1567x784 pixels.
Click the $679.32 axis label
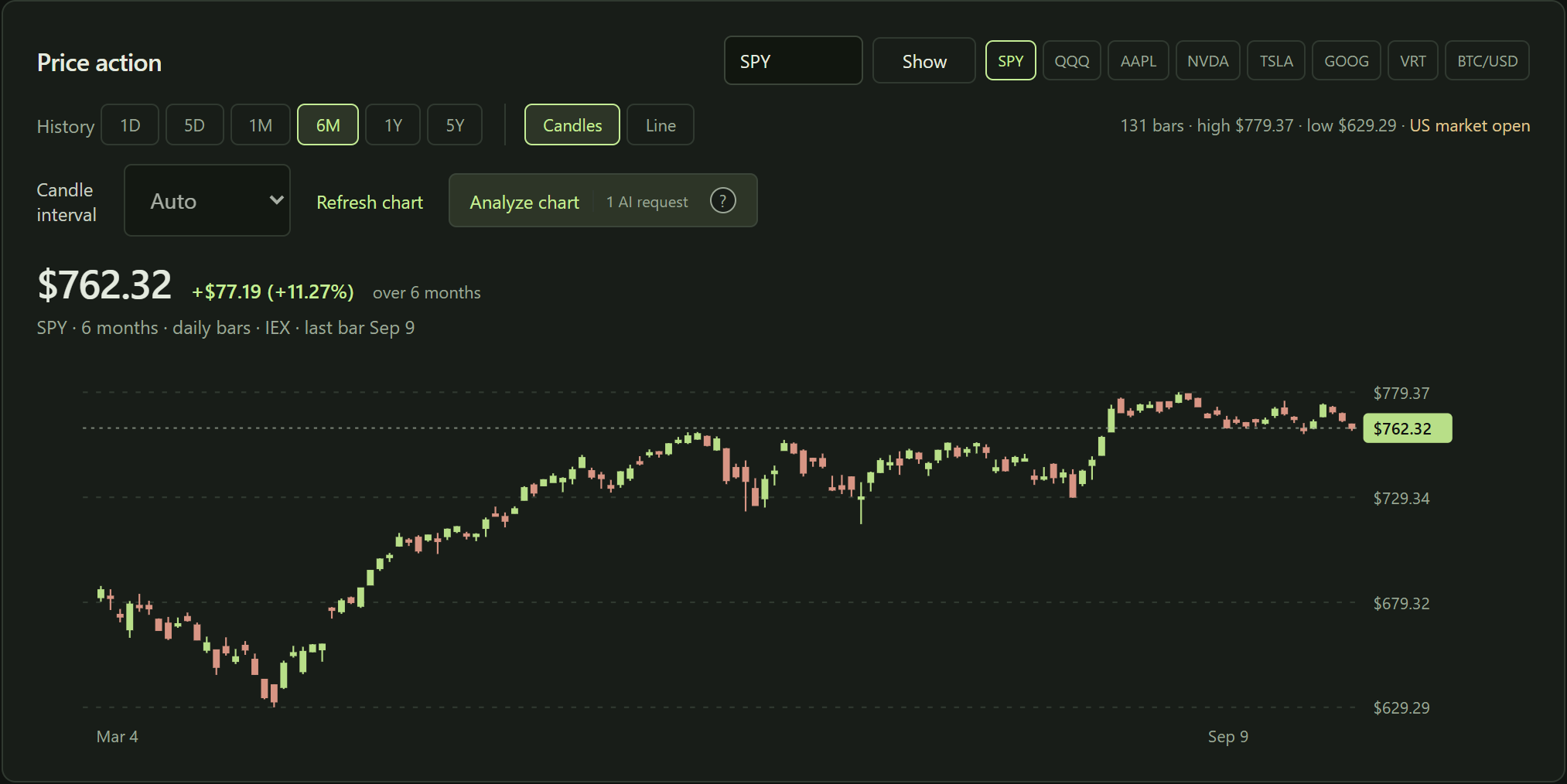1401,603
